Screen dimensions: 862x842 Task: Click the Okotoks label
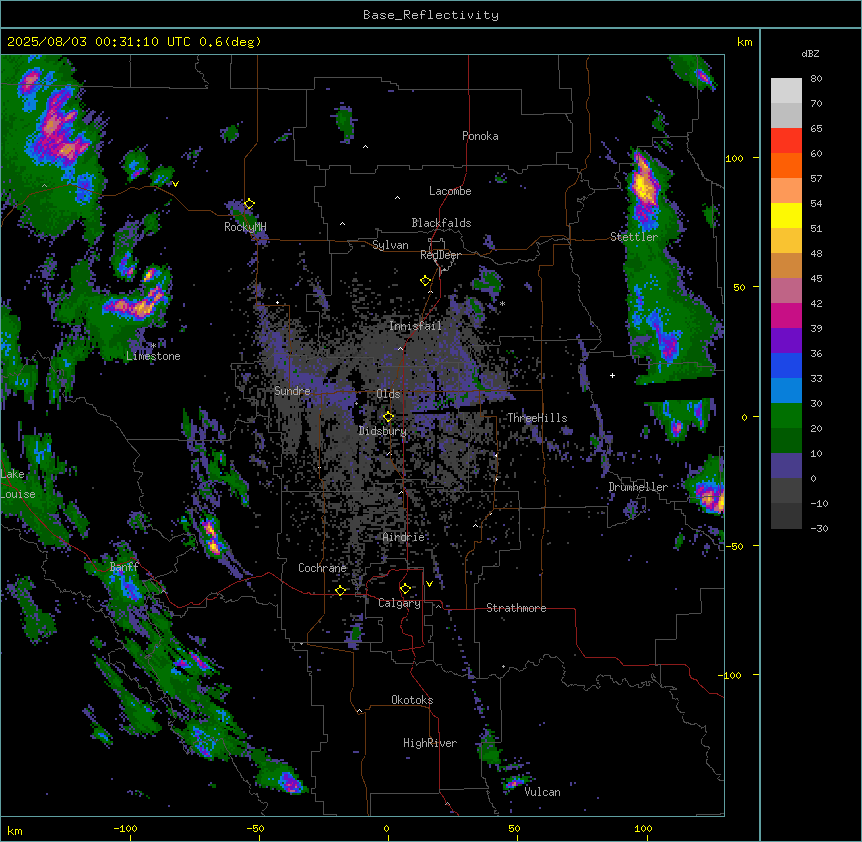[x=412, y=700]
